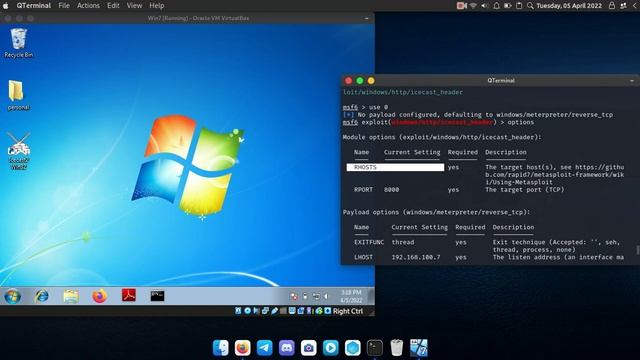The image size is (640, 360).
Task: Open the Help menu
Action: coord(156,6)
